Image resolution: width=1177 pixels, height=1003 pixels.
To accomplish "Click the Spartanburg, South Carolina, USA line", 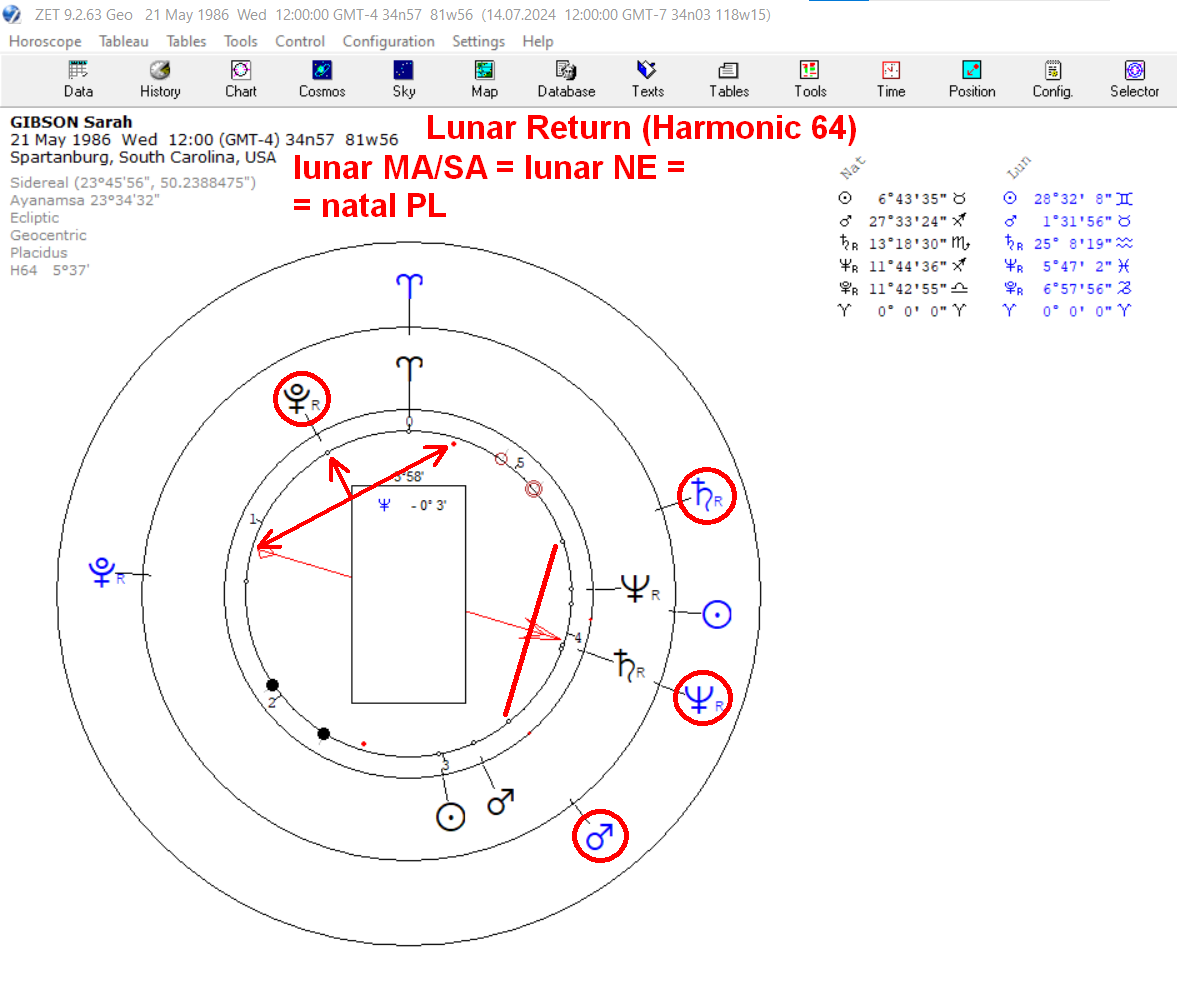I will tap(143, 157).
